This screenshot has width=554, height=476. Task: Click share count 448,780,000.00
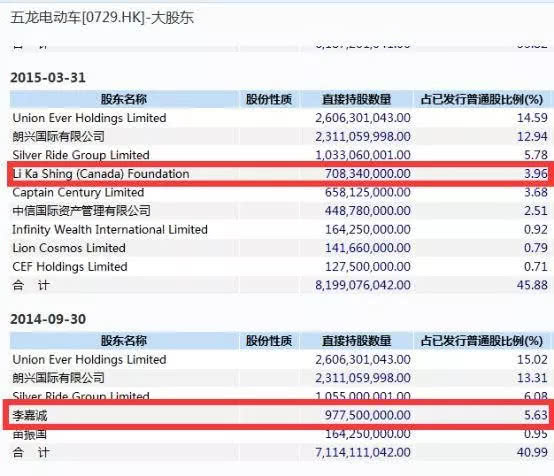(367, 211)
